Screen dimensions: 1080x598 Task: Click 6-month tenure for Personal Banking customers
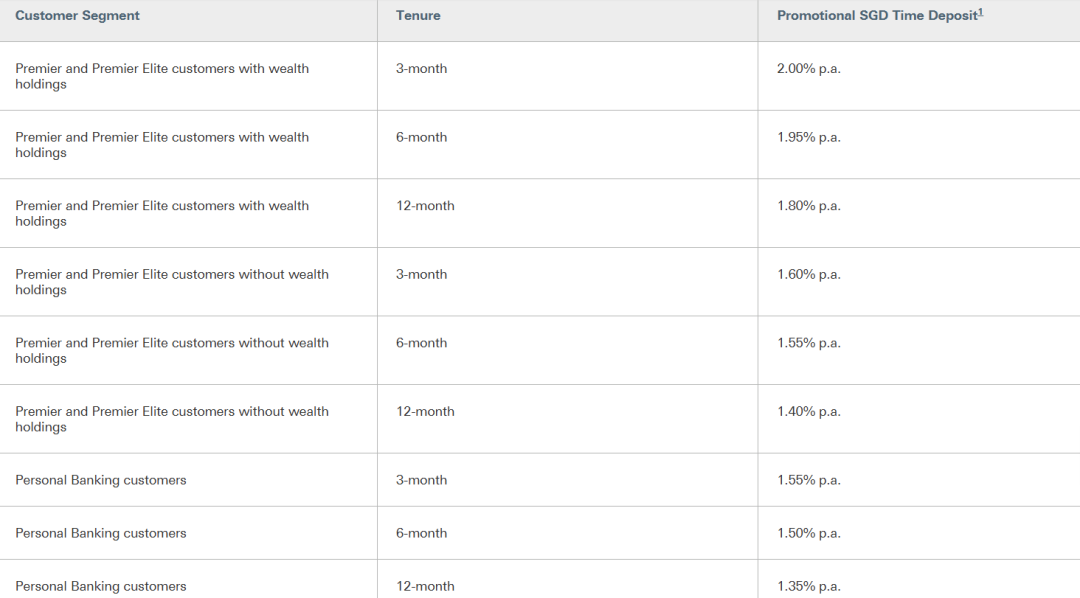click(x=422, y=533)
